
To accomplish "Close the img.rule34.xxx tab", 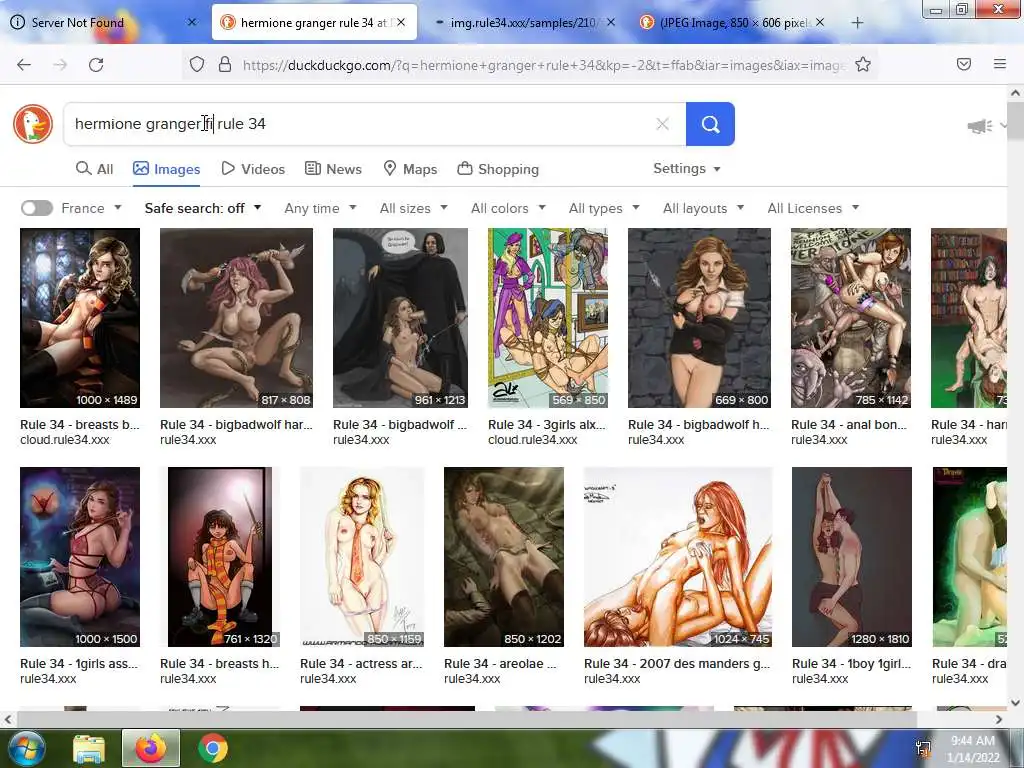I will (611, 22).
